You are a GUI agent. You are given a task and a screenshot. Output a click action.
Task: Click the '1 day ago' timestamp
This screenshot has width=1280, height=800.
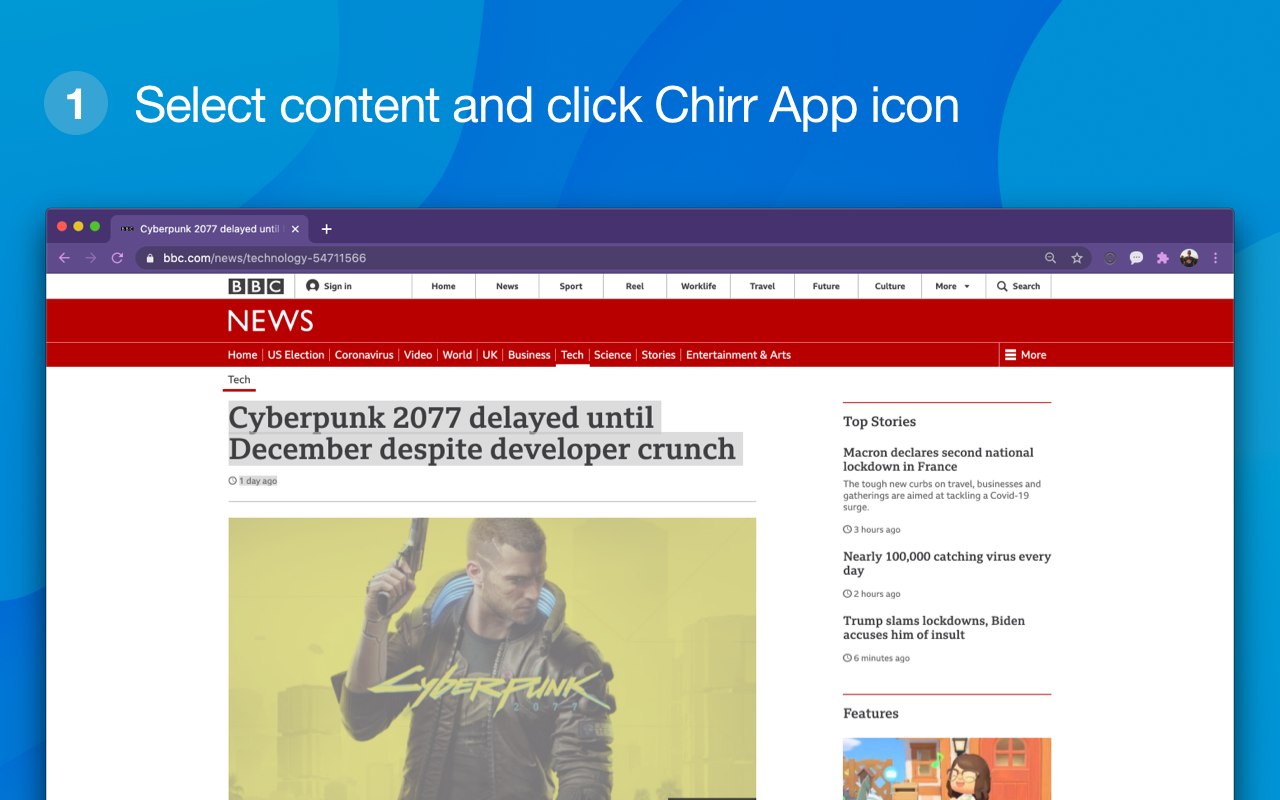point(258,481)
